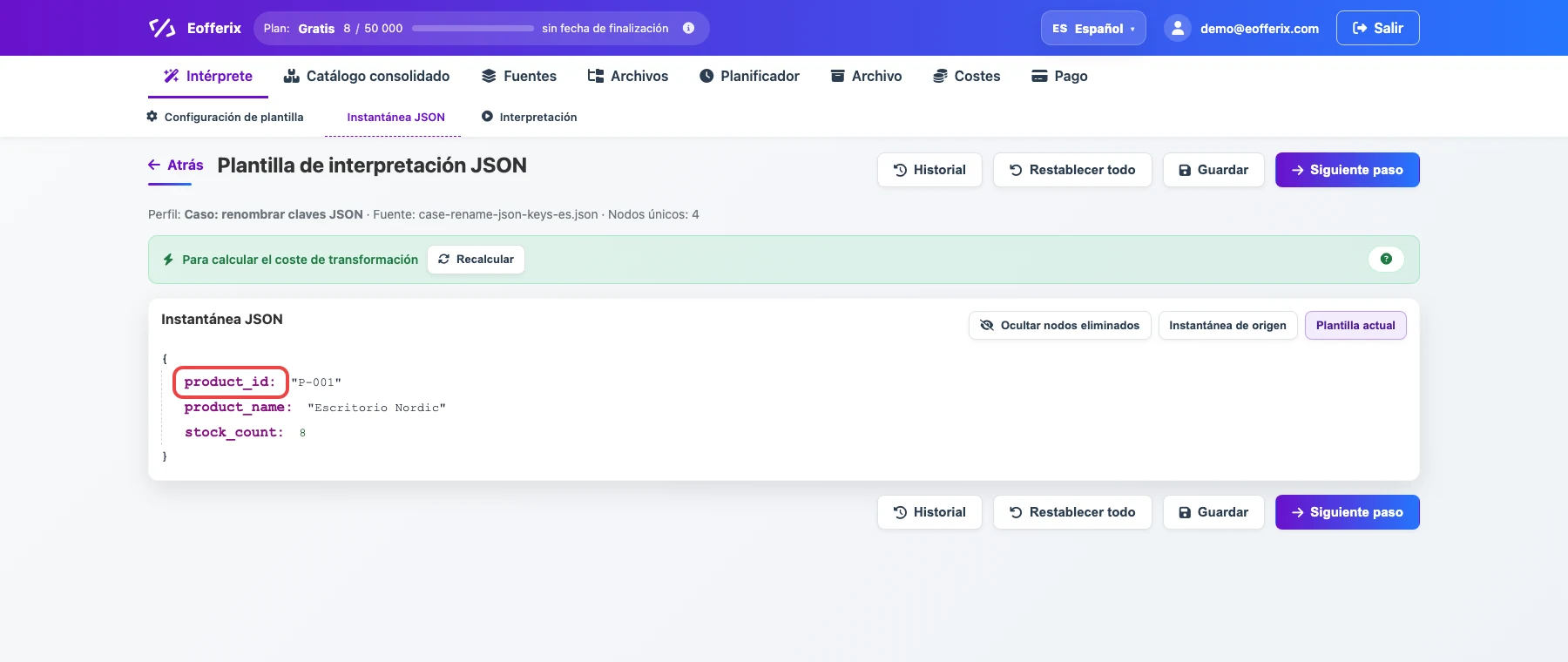Switch to the Intérprete tab
1568x662 pixels.
(208, 76)
